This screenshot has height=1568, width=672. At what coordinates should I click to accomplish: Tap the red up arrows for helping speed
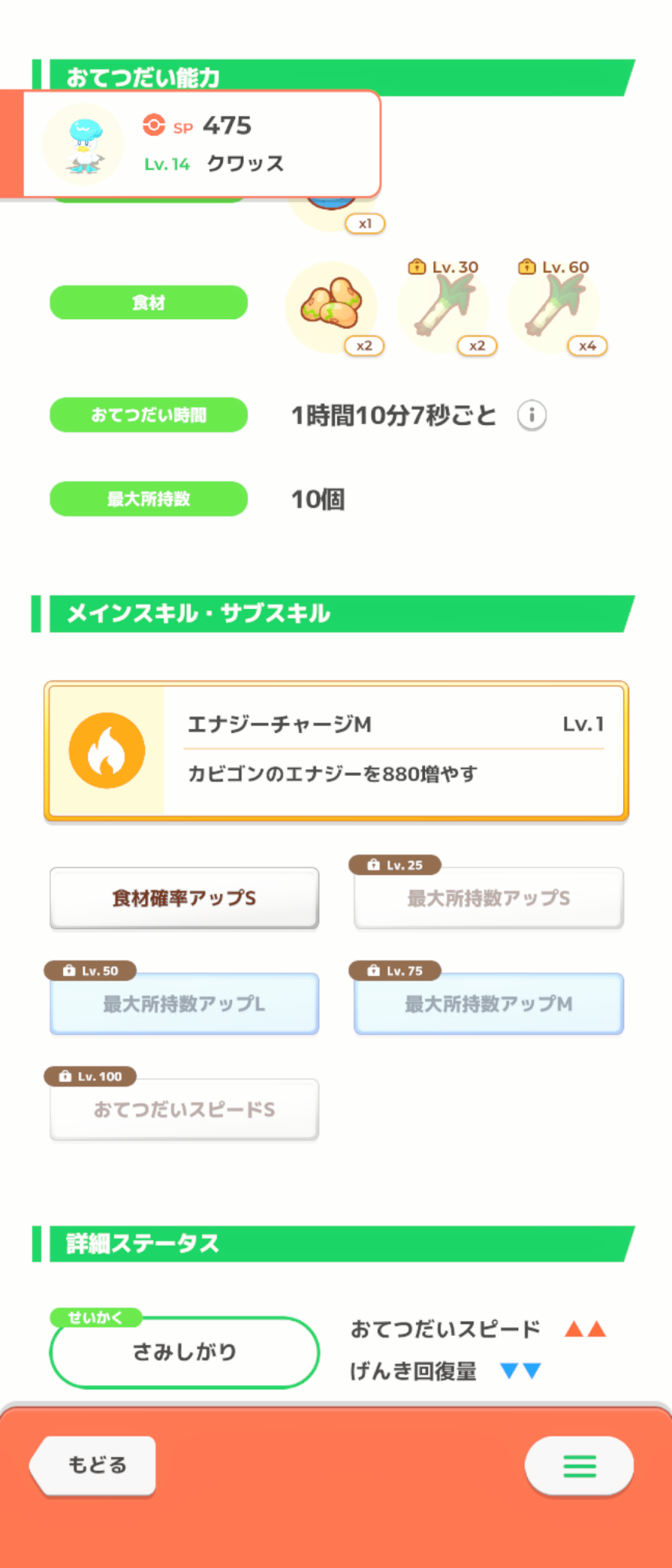(x=585, y=1329)
